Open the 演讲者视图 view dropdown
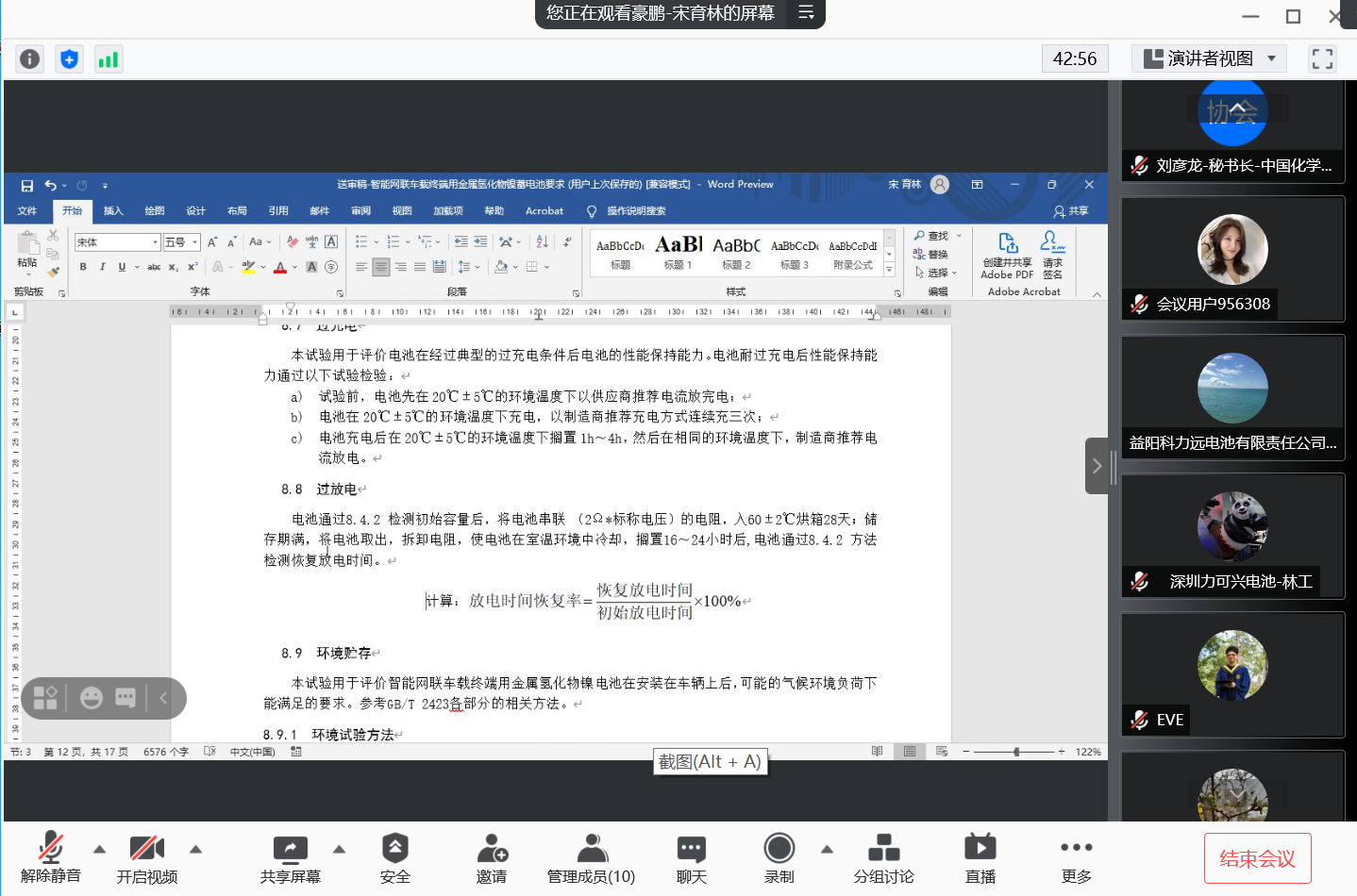 [1210, 58]
